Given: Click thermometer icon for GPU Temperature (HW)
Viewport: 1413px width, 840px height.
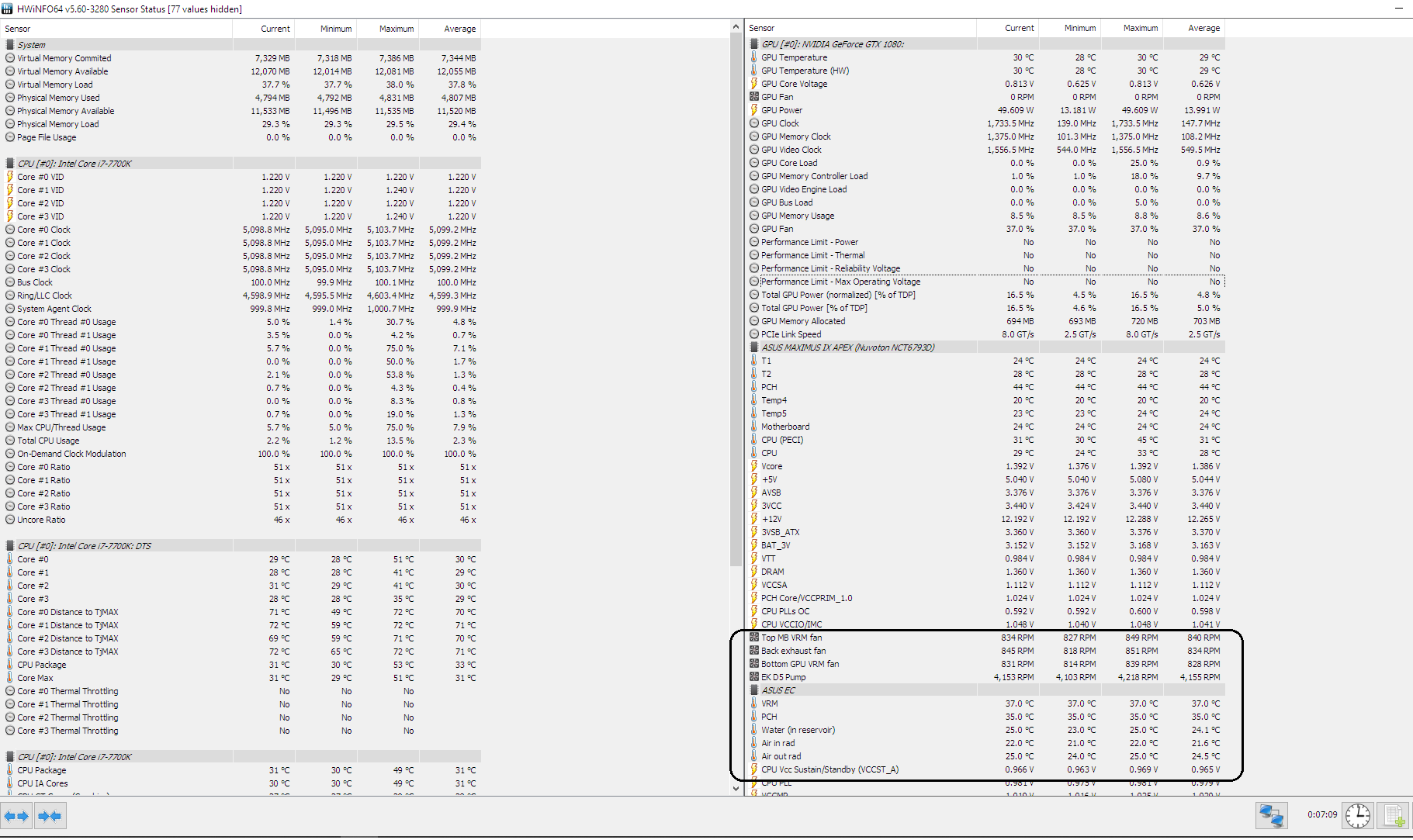Looking at the screenshot, I should (753, 71).
